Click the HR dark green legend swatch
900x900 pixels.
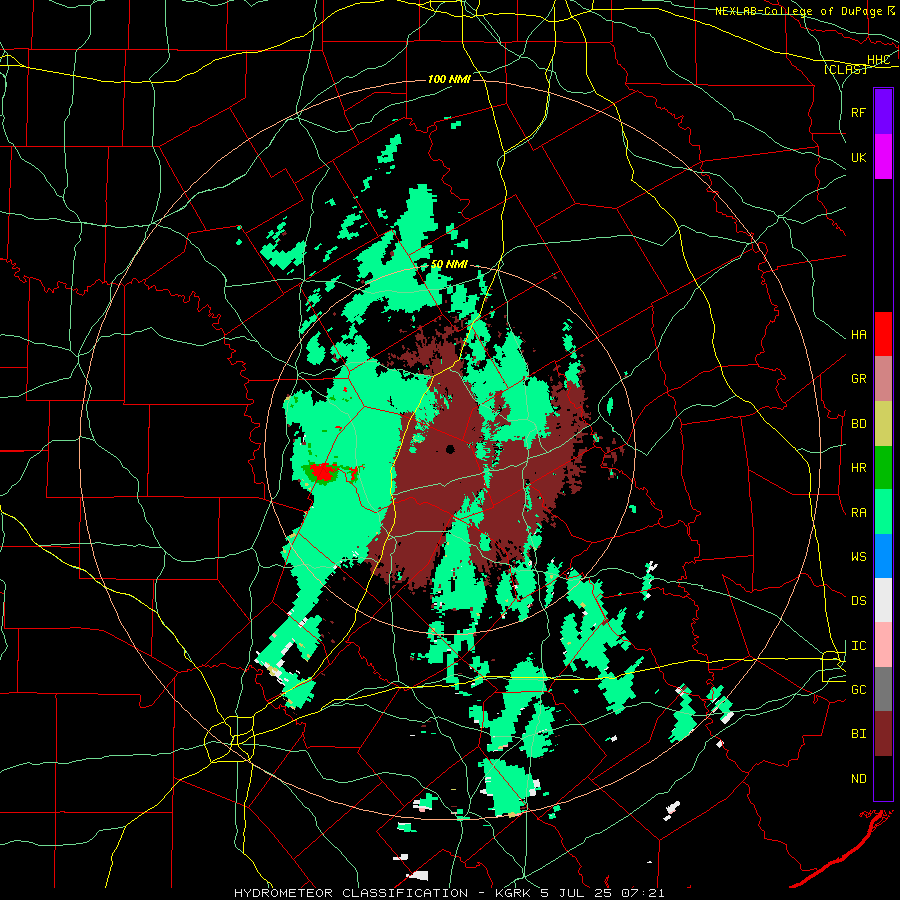(x=883, y=467)
